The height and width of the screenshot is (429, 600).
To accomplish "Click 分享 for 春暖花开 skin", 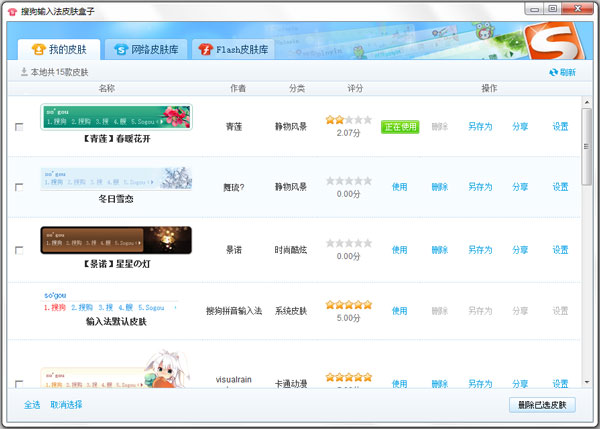I will (520, 127).
